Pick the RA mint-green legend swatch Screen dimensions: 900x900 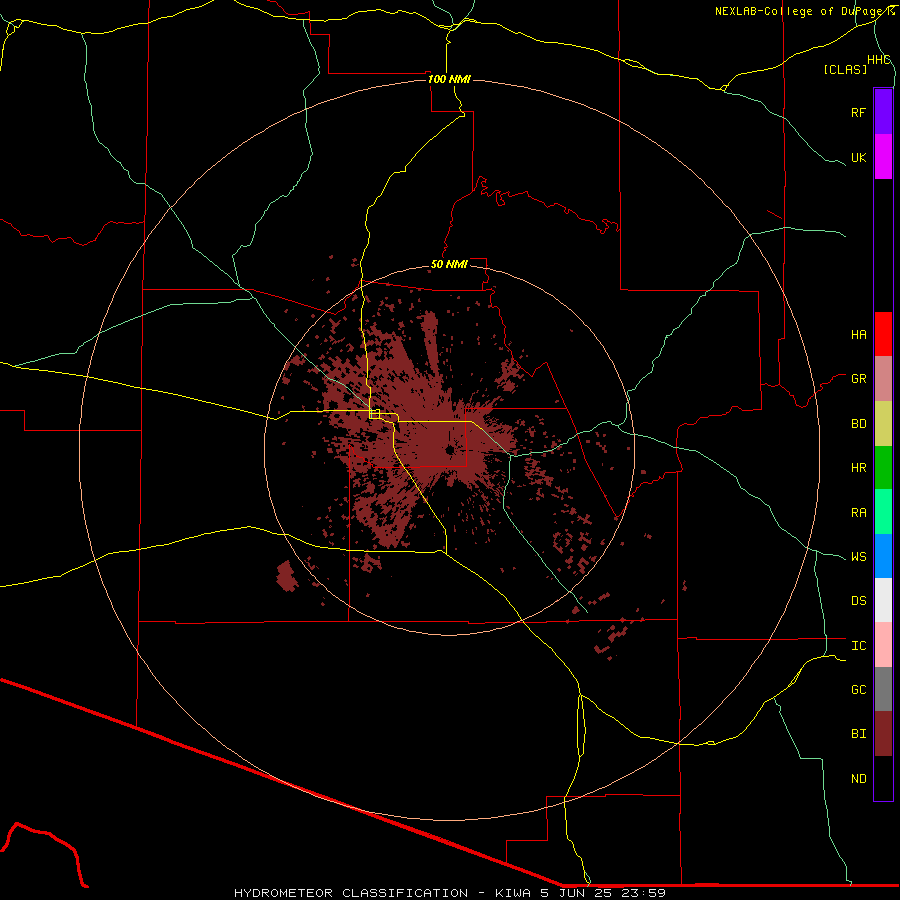click(x=883, y=512)
